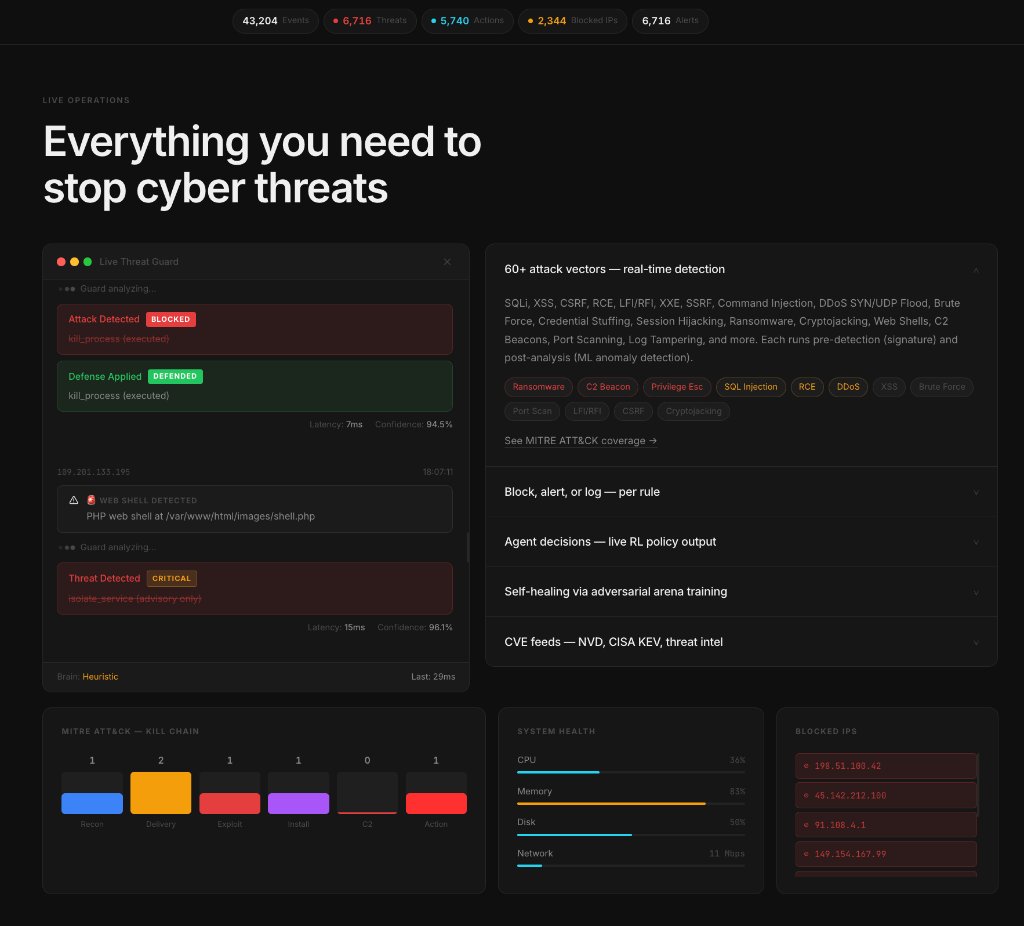The height and width of the screenshot is (926, 1024).
Task: Open See MITRE ATT&CK coverage link
Action: (581, 441)
